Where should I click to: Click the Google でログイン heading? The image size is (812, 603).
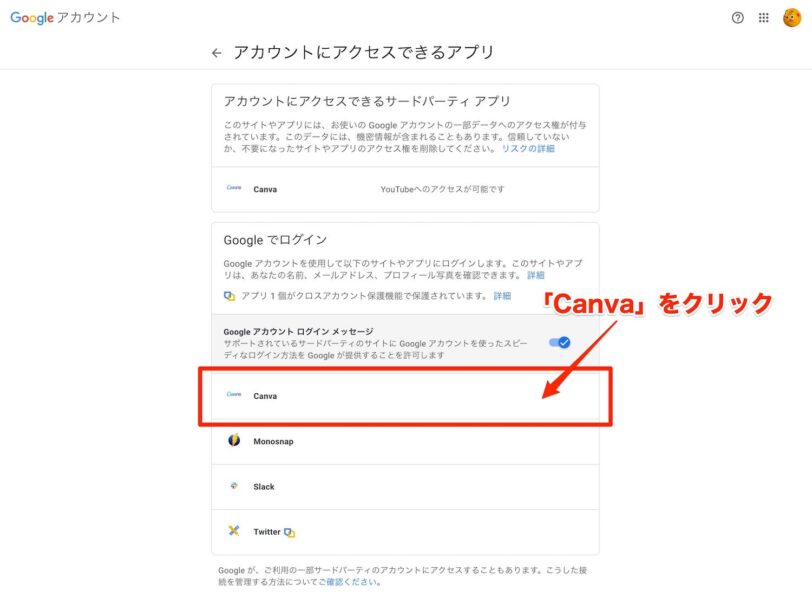pyautogui.click(x=275, y=240)
